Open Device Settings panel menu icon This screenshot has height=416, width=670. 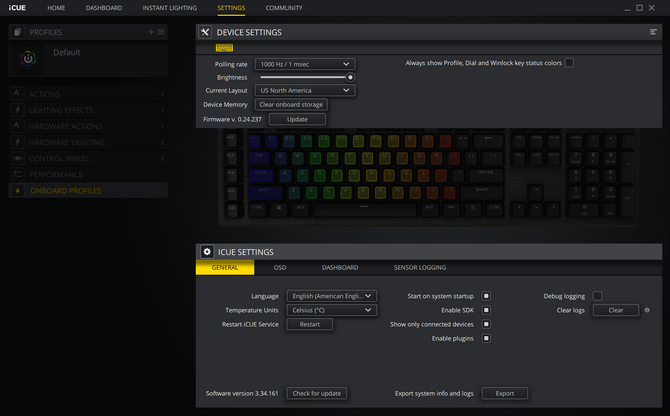click(653, 32)
